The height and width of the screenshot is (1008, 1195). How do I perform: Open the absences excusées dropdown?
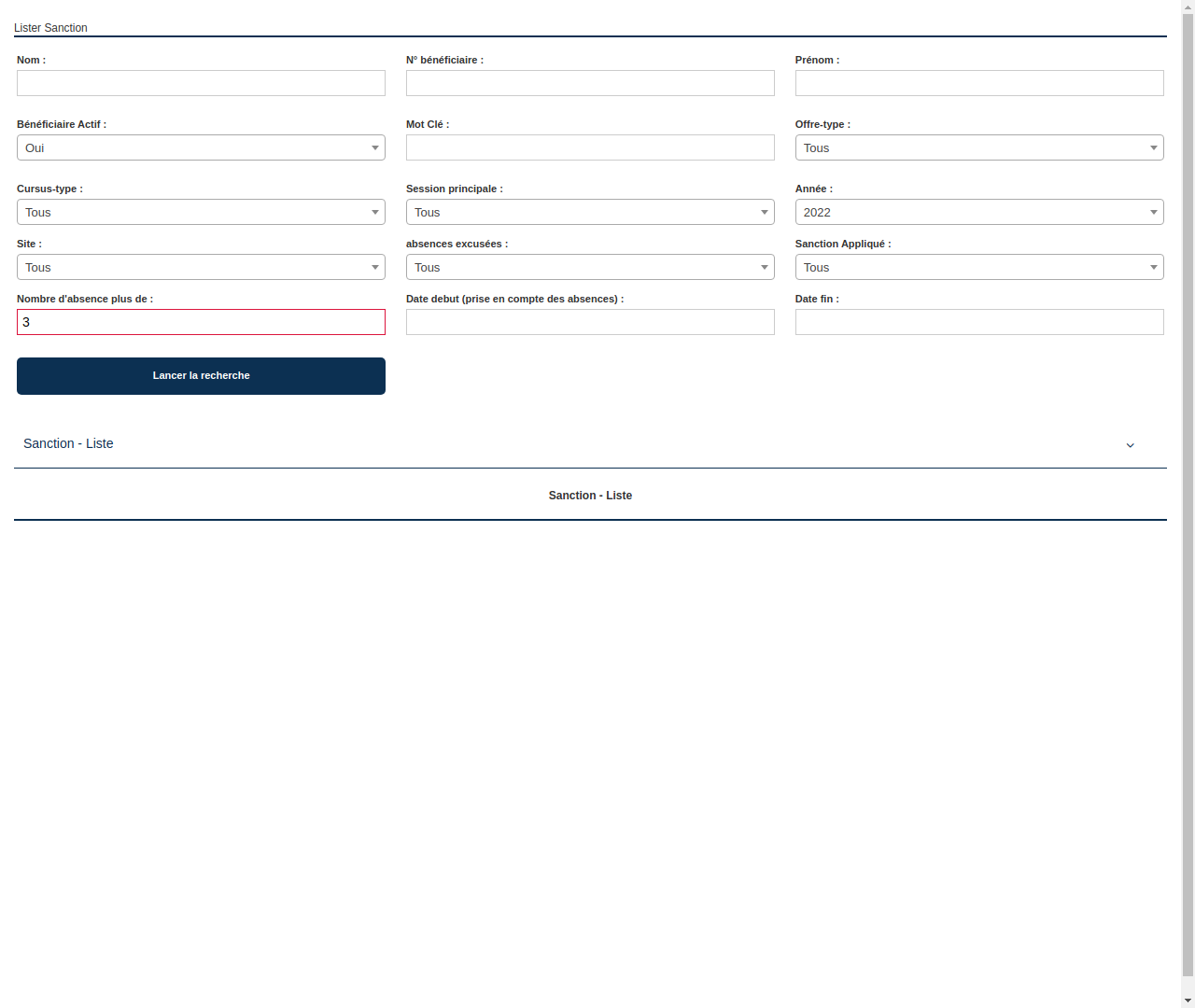[590, 267]
